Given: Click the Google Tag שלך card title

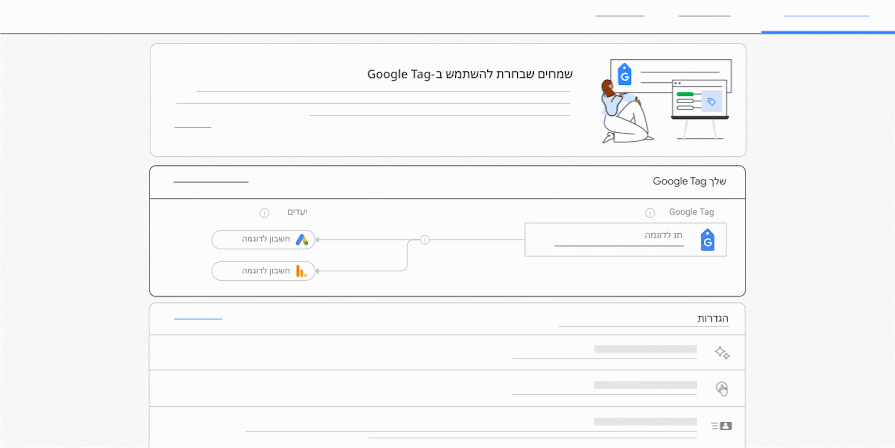Looking at the screenshot, I should [x=690, y=181].
